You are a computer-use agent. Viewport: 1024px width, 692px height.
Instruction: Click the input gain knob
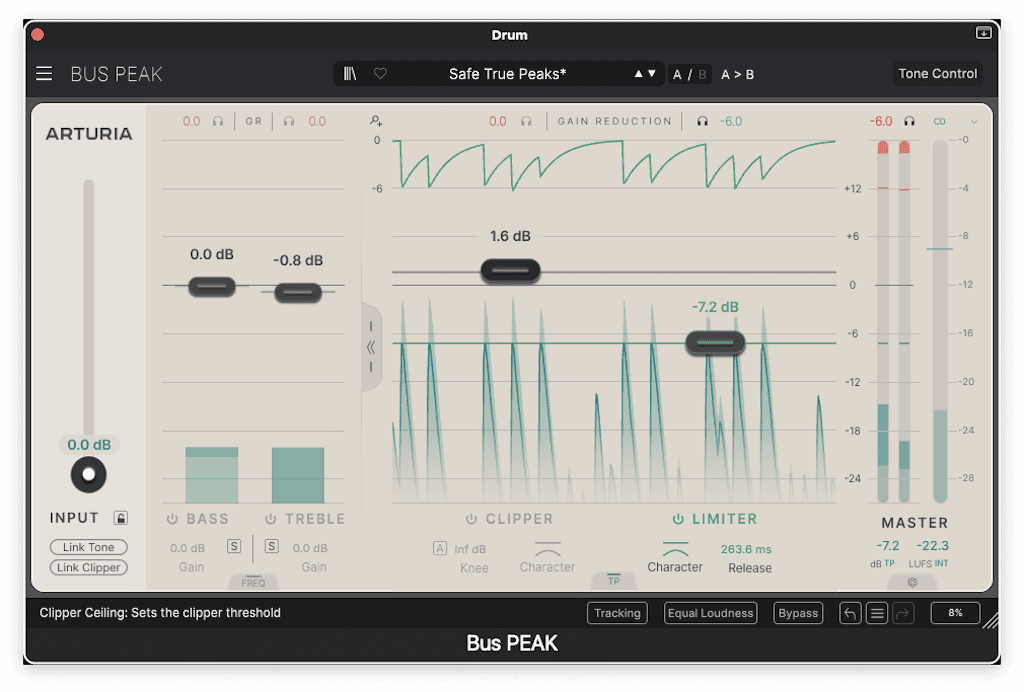[x=88, y=475]
